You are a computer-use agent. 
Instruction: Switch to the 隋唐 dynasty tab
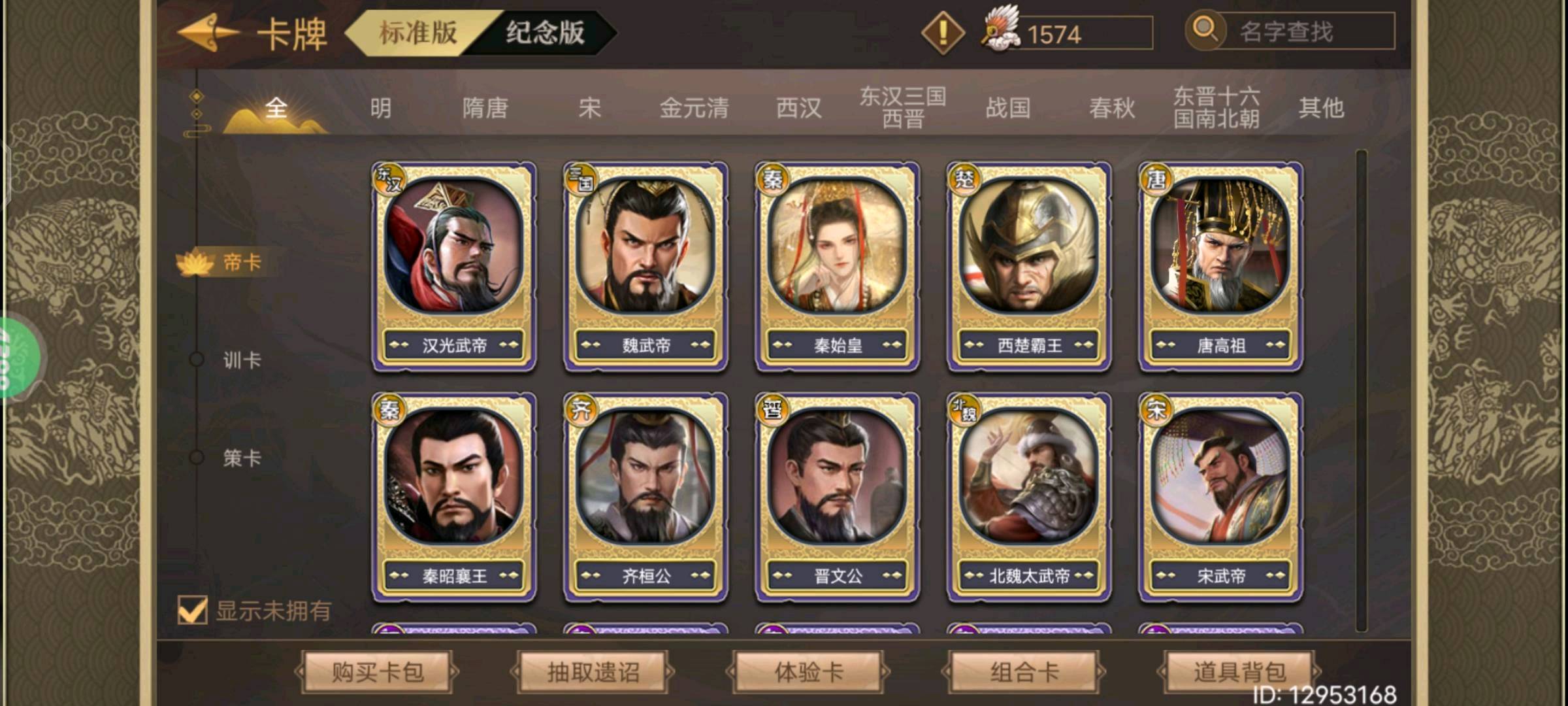pos(485,108)
